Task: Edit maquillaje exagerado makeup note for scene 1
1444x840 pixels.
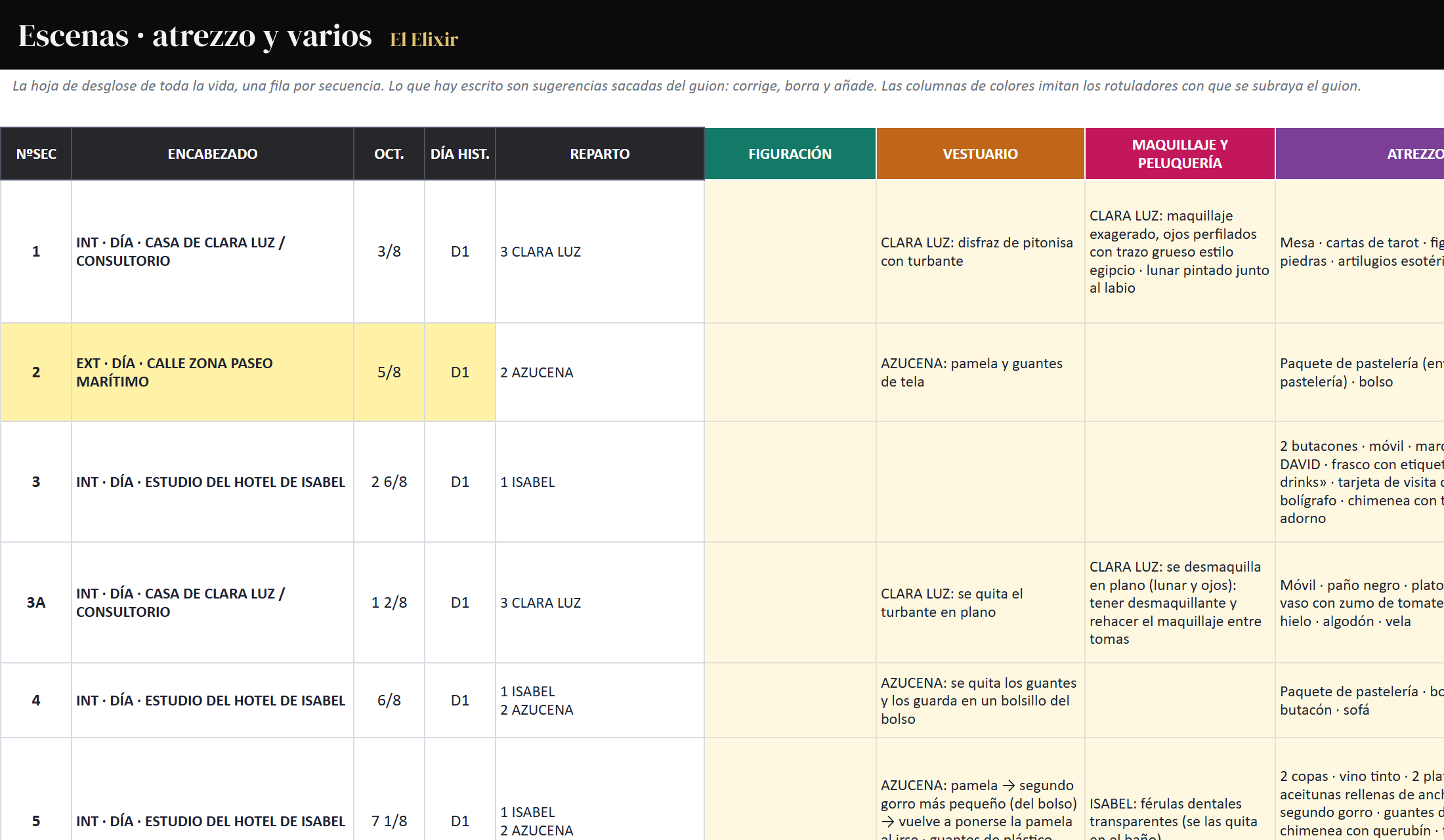Action: [1179, 251]
